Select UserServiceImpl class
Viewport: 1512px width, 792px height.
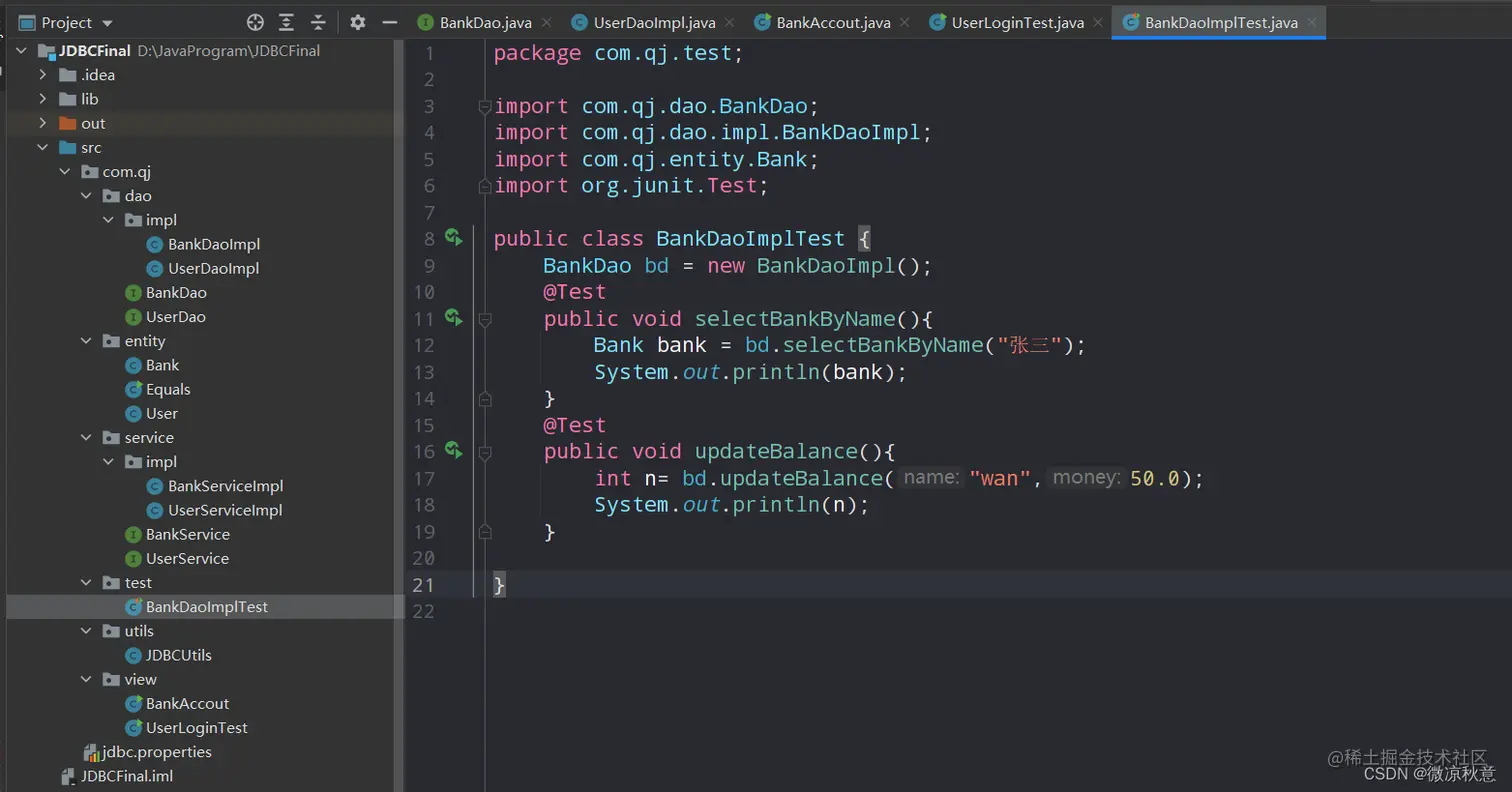tap(225, 510)
